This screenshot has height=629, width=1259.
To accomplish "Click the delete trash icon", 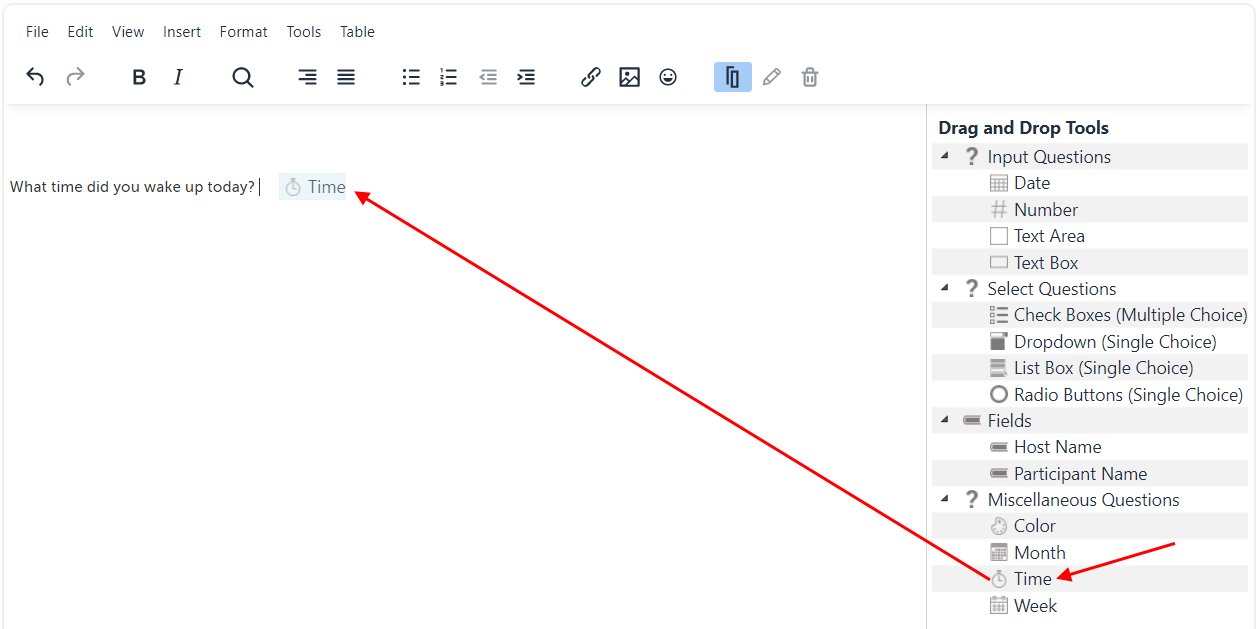I will tap(809, 77).
